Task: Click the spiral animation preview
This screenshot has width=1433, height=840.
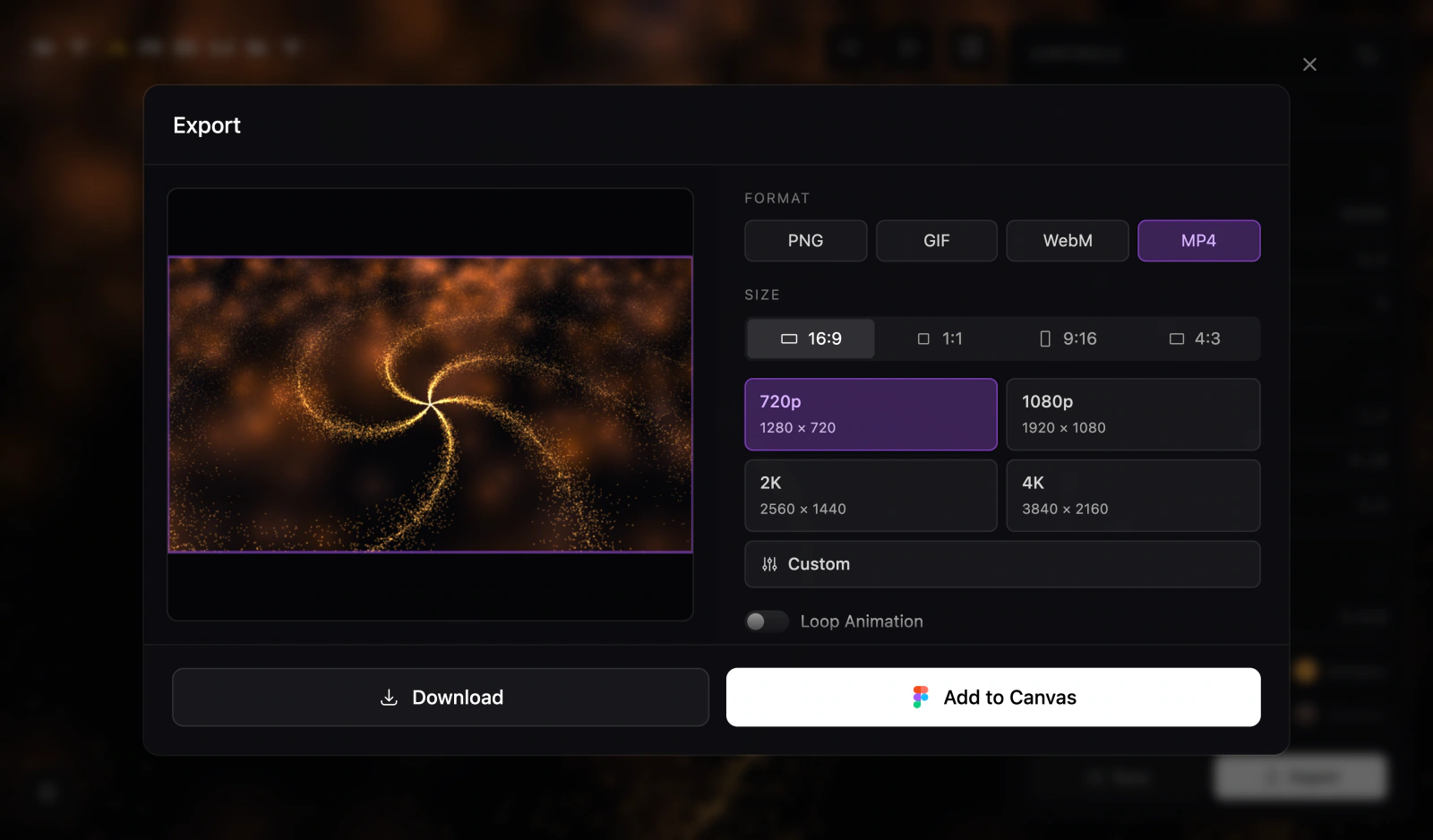Action: point(430,405)
